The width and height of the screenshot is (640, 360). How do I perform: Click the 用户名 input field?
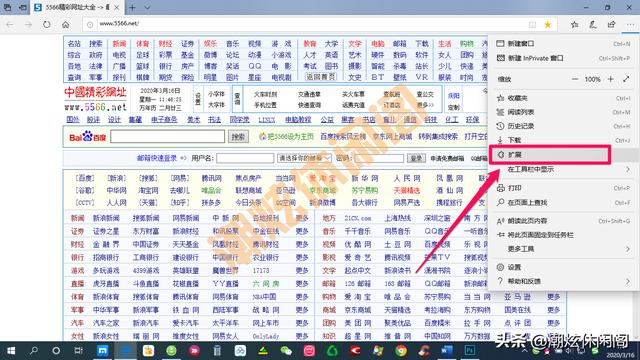[x=245, y=158]
